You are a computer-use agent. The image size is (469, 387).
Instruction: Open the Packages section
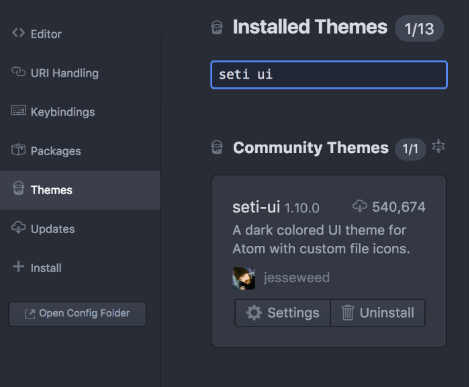click(80, 151)
